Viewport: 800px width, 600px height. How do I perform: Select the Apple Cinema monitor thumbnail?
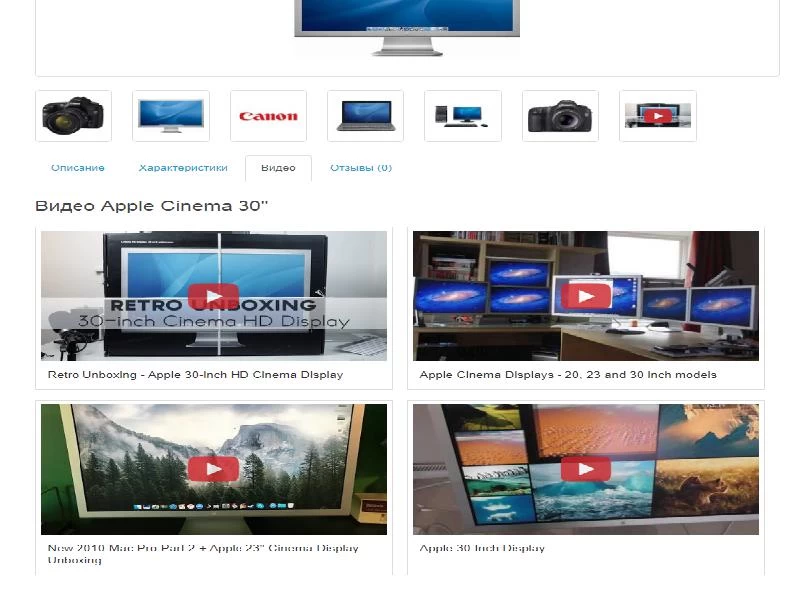(171, 116)
